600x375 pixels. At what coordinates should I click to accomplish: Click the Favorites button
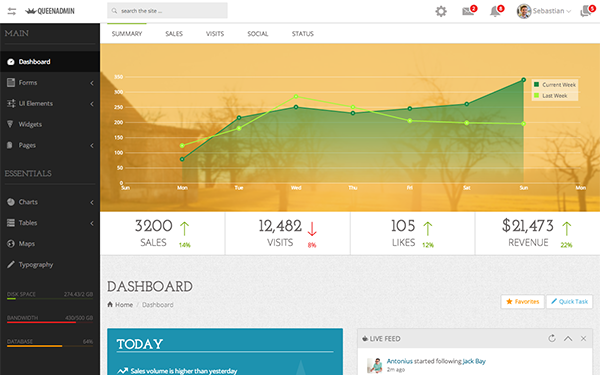tap(522, 302)
